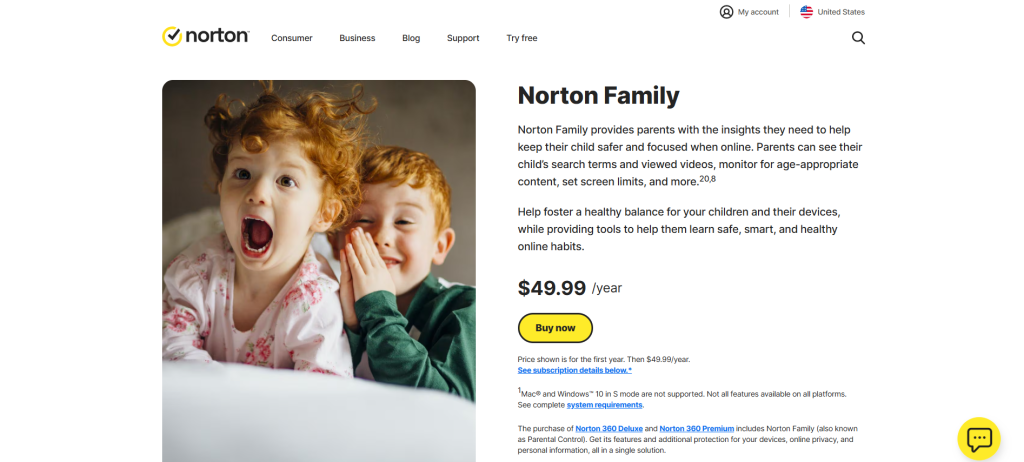1024x462 pixels.
Task: Open the search magnifier icon
Action: [858, 38]
